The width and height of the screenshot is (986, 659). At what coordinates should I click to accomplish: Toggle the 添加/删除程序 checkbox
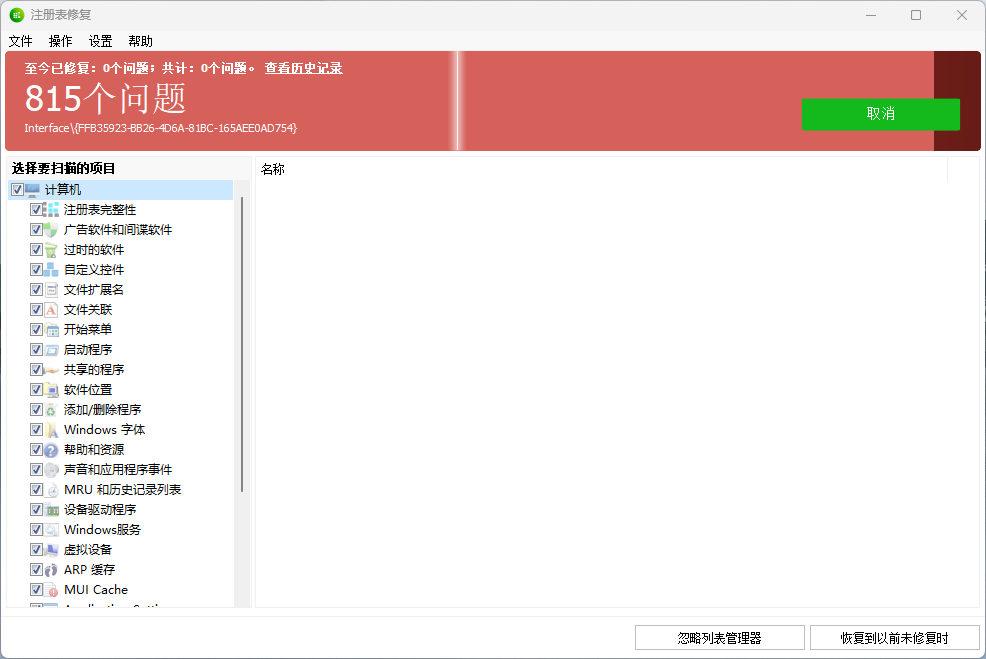pos(36,410)
